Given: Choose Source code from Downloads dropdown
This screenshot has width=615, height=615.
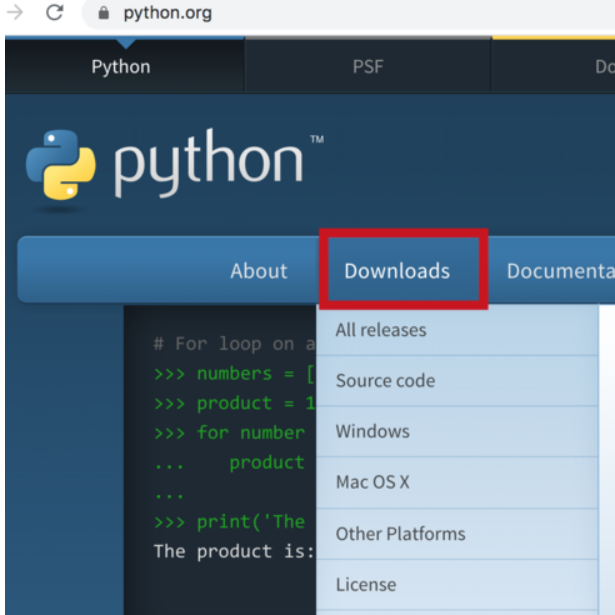Looking at the screenshot, I should pos(457,381).
